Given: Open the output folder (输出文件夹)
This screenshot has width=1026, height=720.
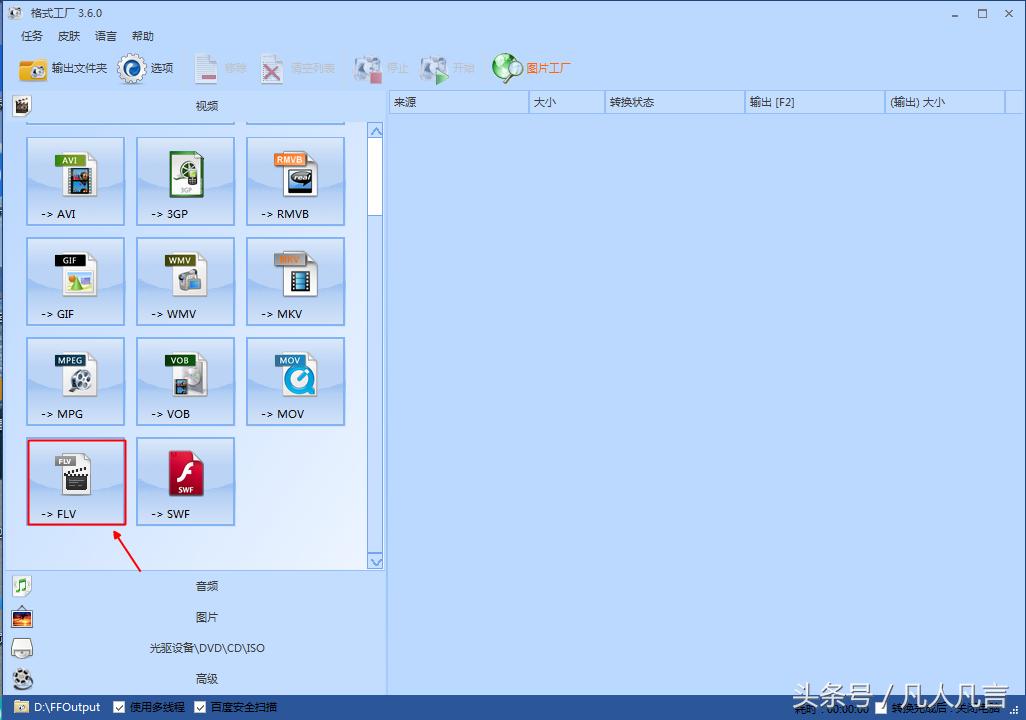Looking at the screenshot, I should click(63, 68).
